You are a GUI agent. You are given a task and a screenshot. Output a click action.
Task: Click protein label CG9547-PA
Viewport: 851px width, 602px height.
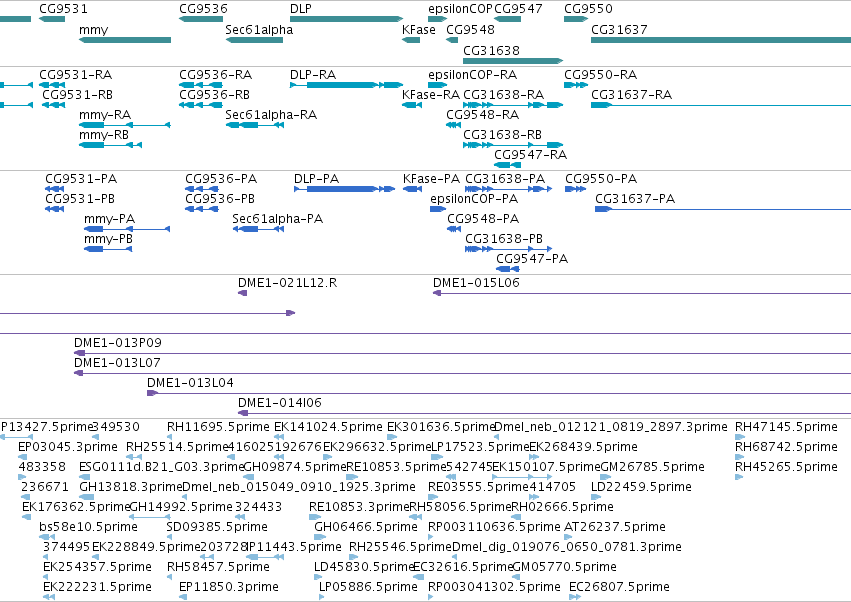tap(532, 259)
